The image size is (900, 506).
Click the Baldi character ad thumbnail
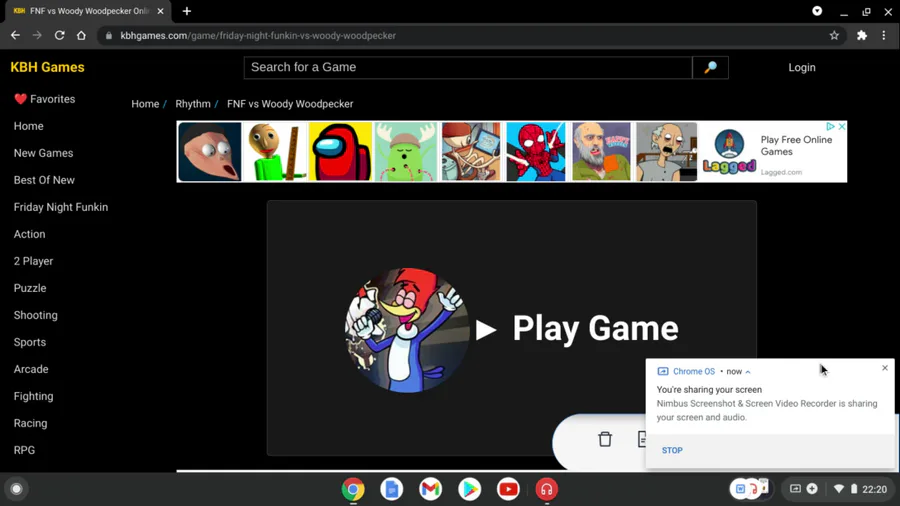pyautogui.click(x=275, y=151)
